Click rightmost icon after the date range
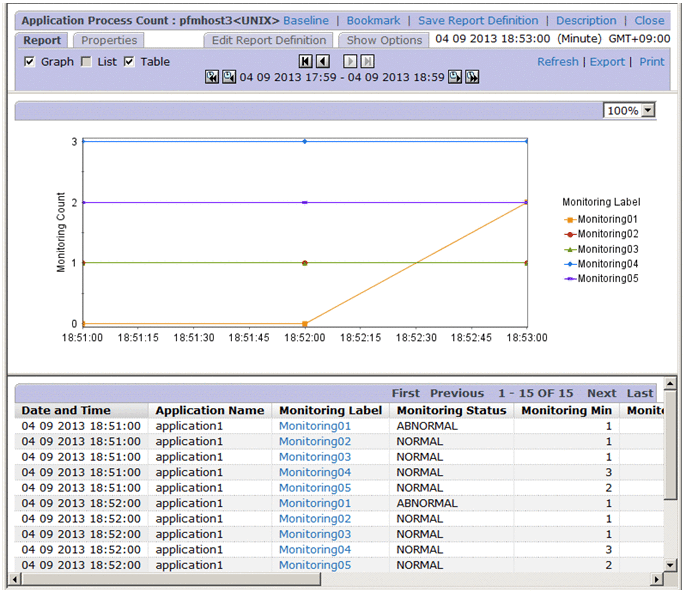Viewport: 685px width, 592px height. click(x=472, y=78)
